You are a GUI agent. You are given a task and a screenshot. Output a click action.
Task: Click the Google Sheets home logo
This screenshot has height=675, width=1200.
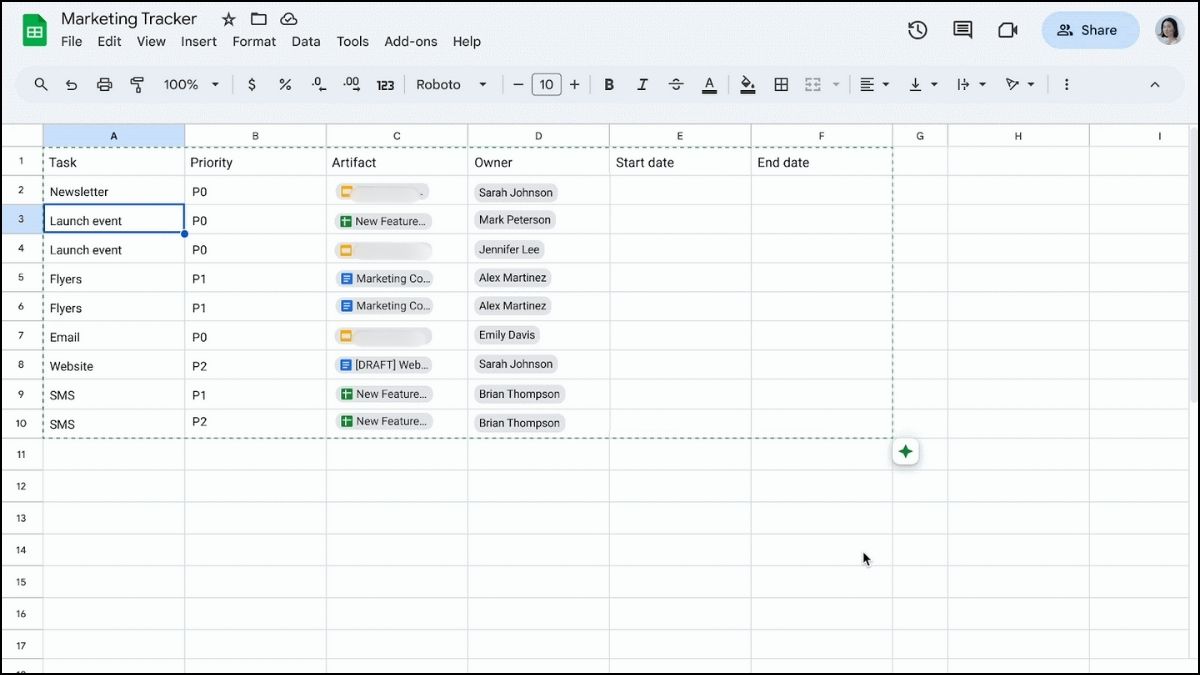coord(35,30)
